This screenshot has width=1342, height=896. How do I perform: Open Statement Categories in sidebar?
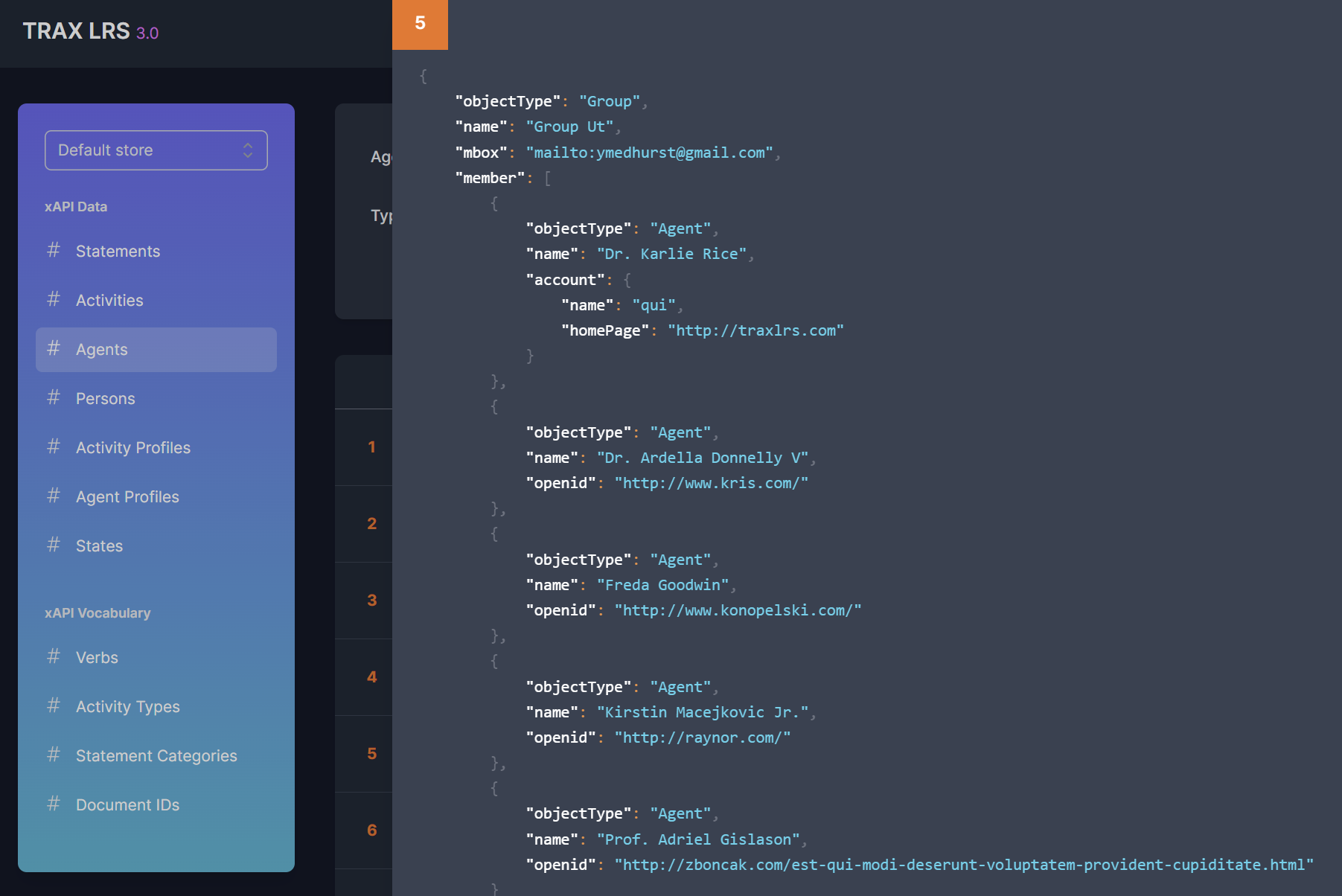156,755
